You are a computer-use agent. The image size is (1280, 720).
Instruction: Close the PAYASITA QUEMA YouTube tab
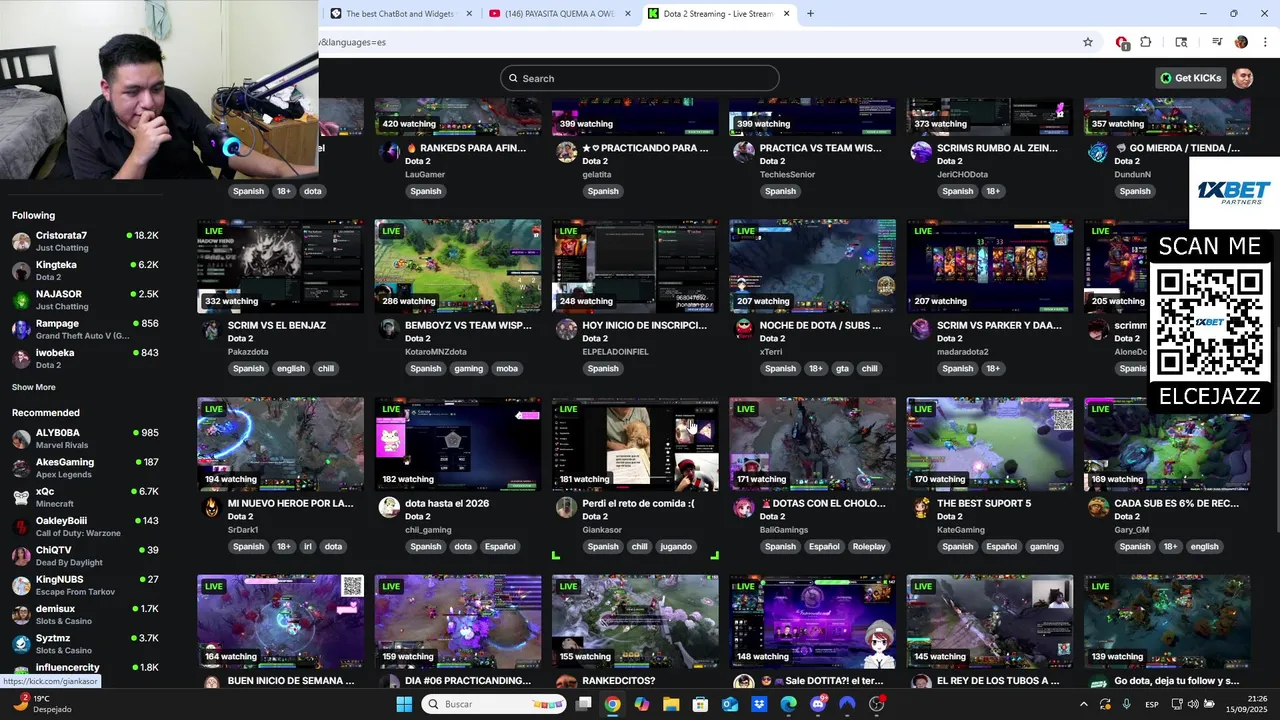click(628, 14)
